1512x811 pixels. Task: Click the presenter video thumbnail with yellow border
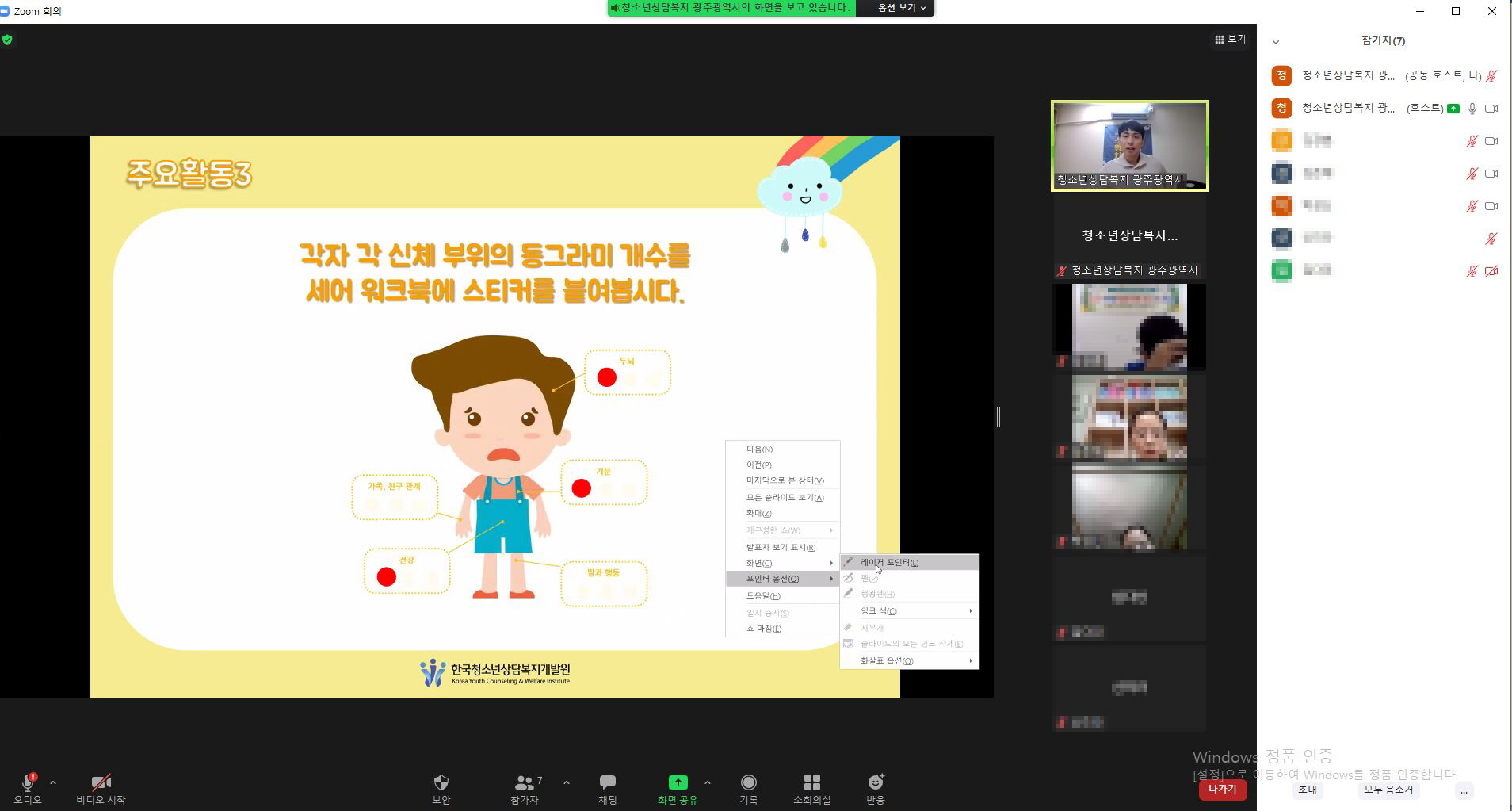pos(1129,146)
